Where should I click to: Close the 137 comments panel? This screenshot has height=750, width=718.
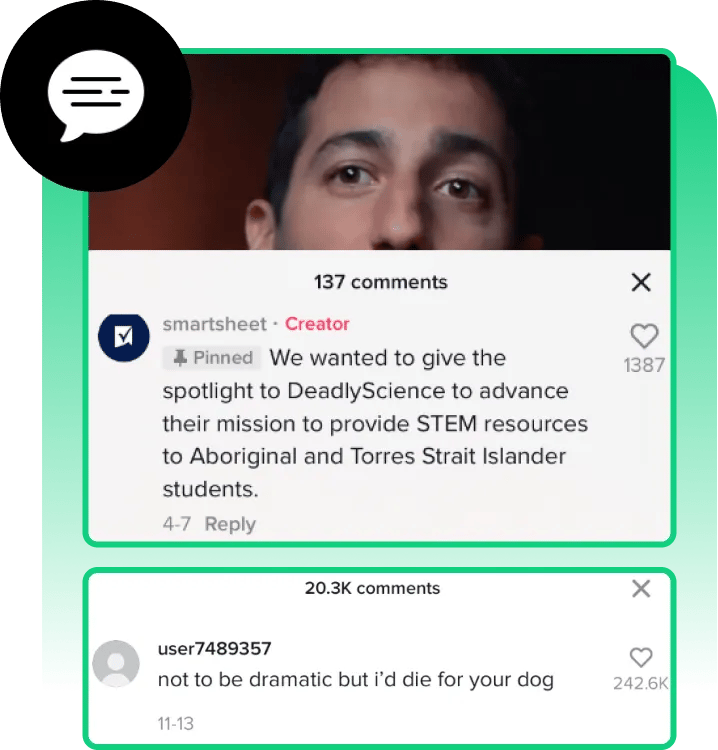point(641,282)
